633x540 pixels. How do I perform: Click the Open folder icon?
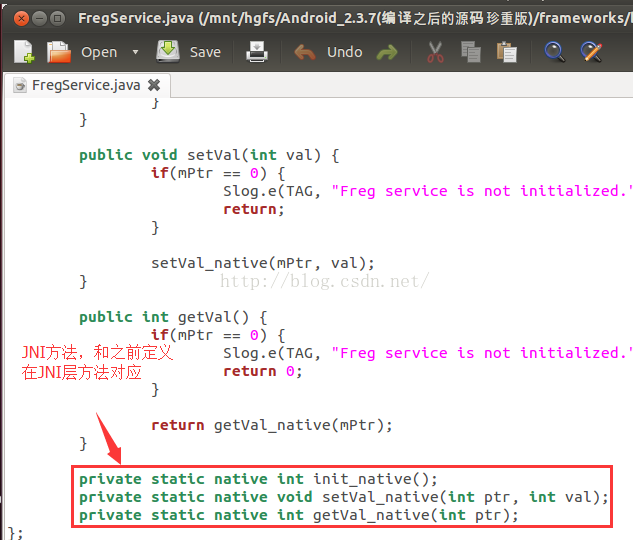[x=59, y=52]
